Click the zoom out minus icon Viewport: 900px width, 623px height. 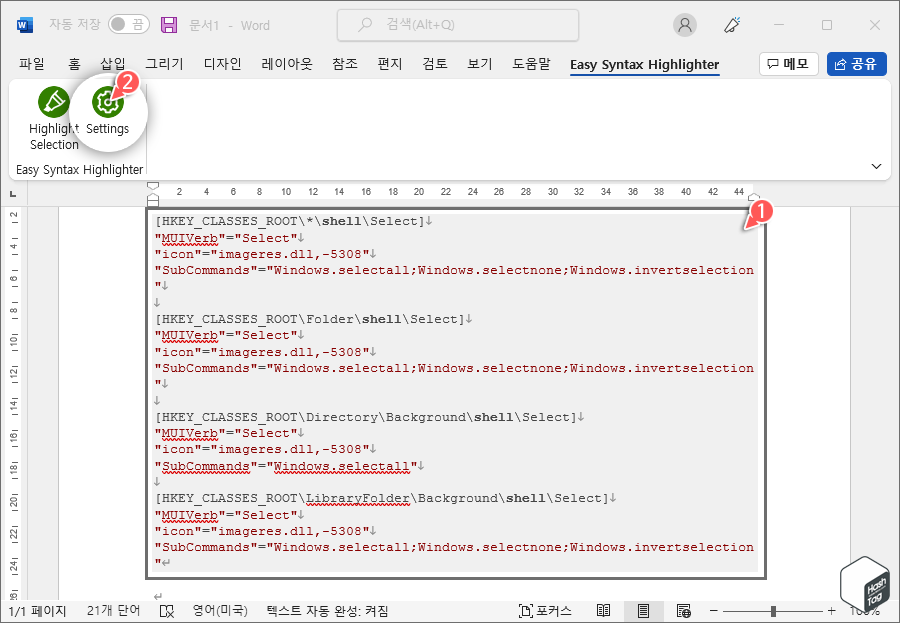(x=713, y=610)
